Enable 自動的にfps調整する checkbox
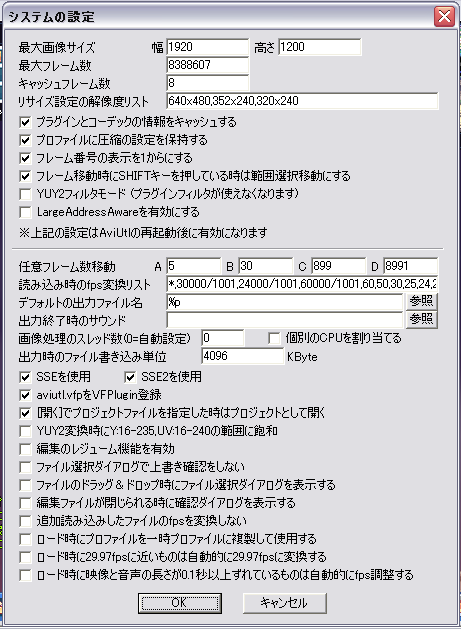 25,575
